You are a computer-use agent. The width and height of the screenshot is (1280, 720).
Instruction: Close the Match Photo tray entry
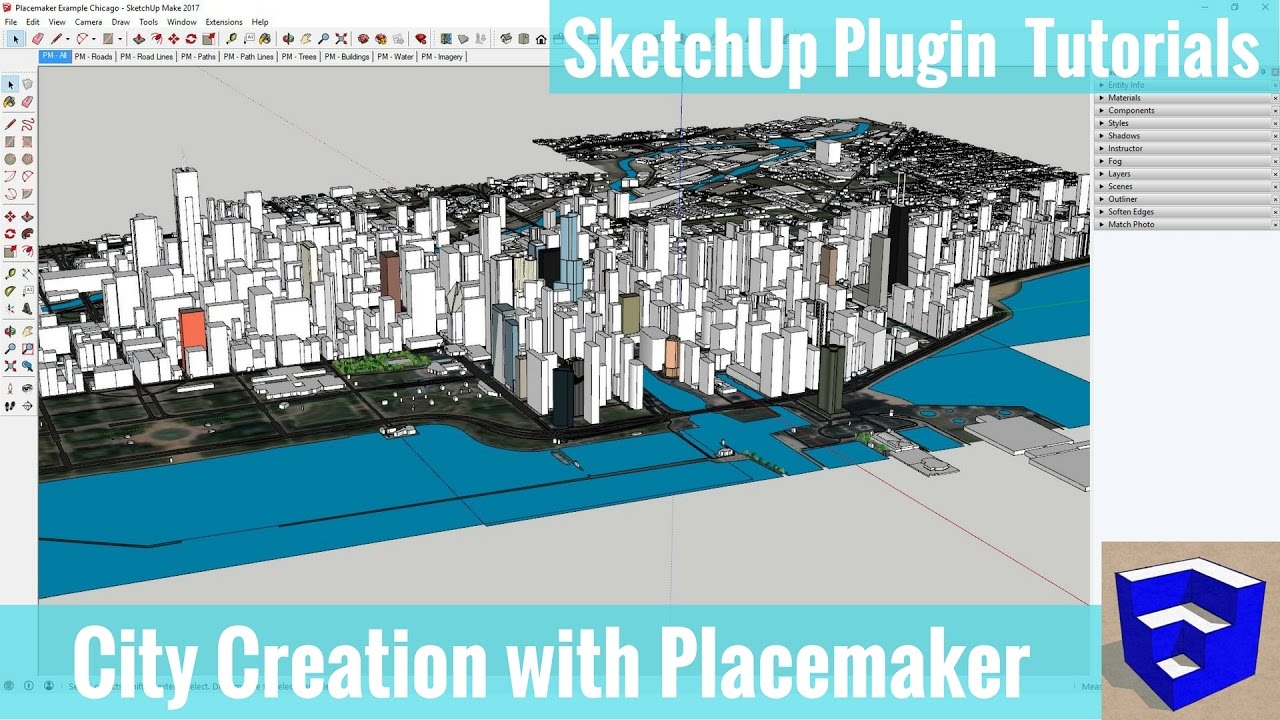pyautogui.click(x=1274, y=224)
